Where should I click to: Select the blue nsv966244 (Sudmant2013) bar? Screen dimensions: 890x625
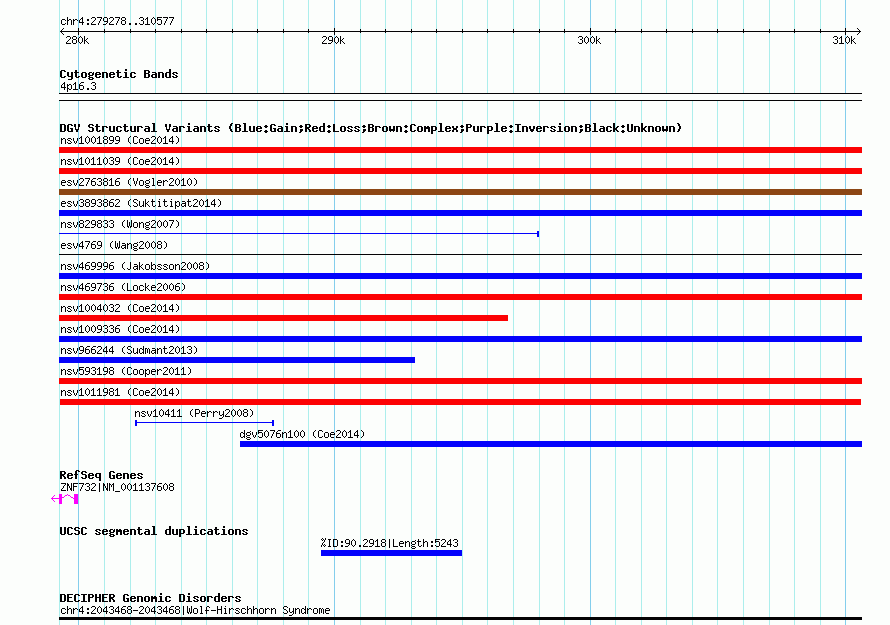pyautogui.click(x=237, y=360)
